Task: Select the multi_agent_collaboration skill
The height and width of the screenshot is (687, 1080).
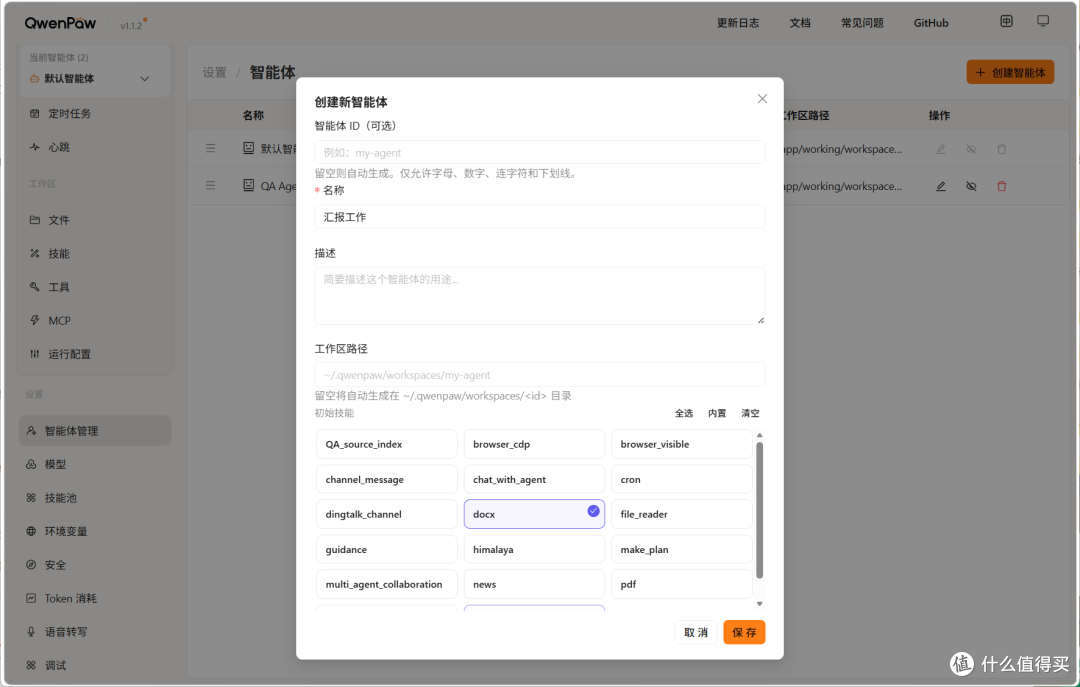Action: coord(386,584)
